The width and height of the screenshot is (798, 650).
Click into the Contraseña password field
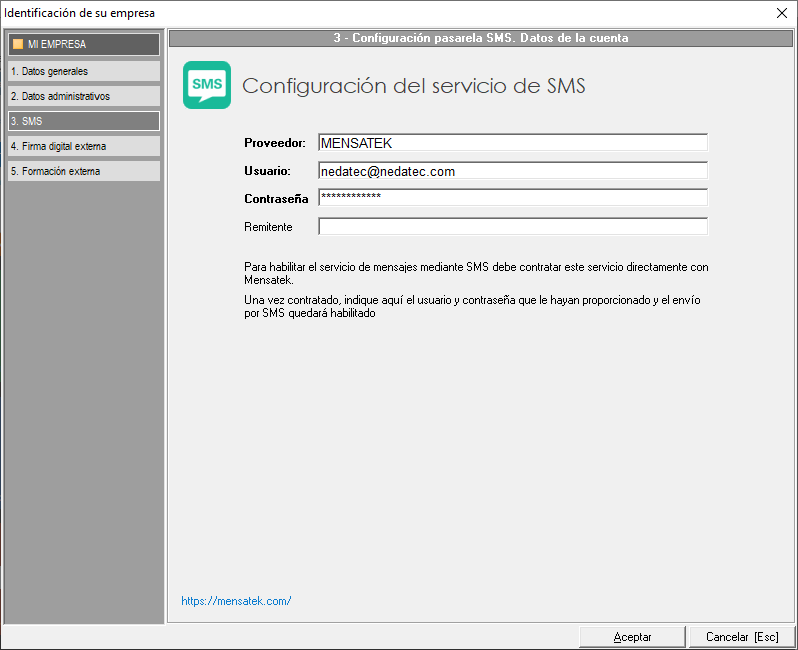coord(512,198)
